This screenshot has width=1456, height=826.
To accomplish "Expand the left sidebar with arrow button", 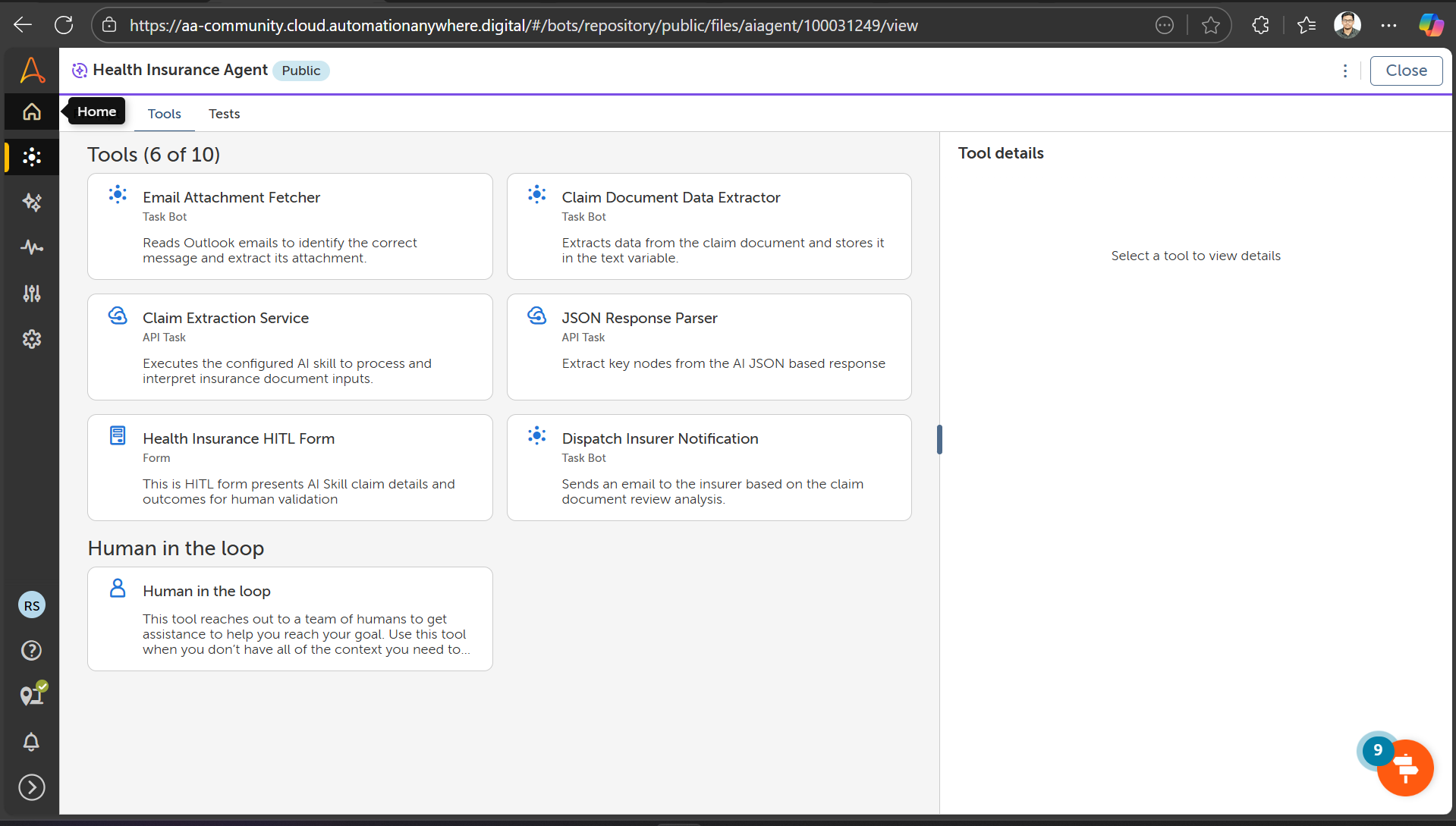I will (x=32, y=787).
